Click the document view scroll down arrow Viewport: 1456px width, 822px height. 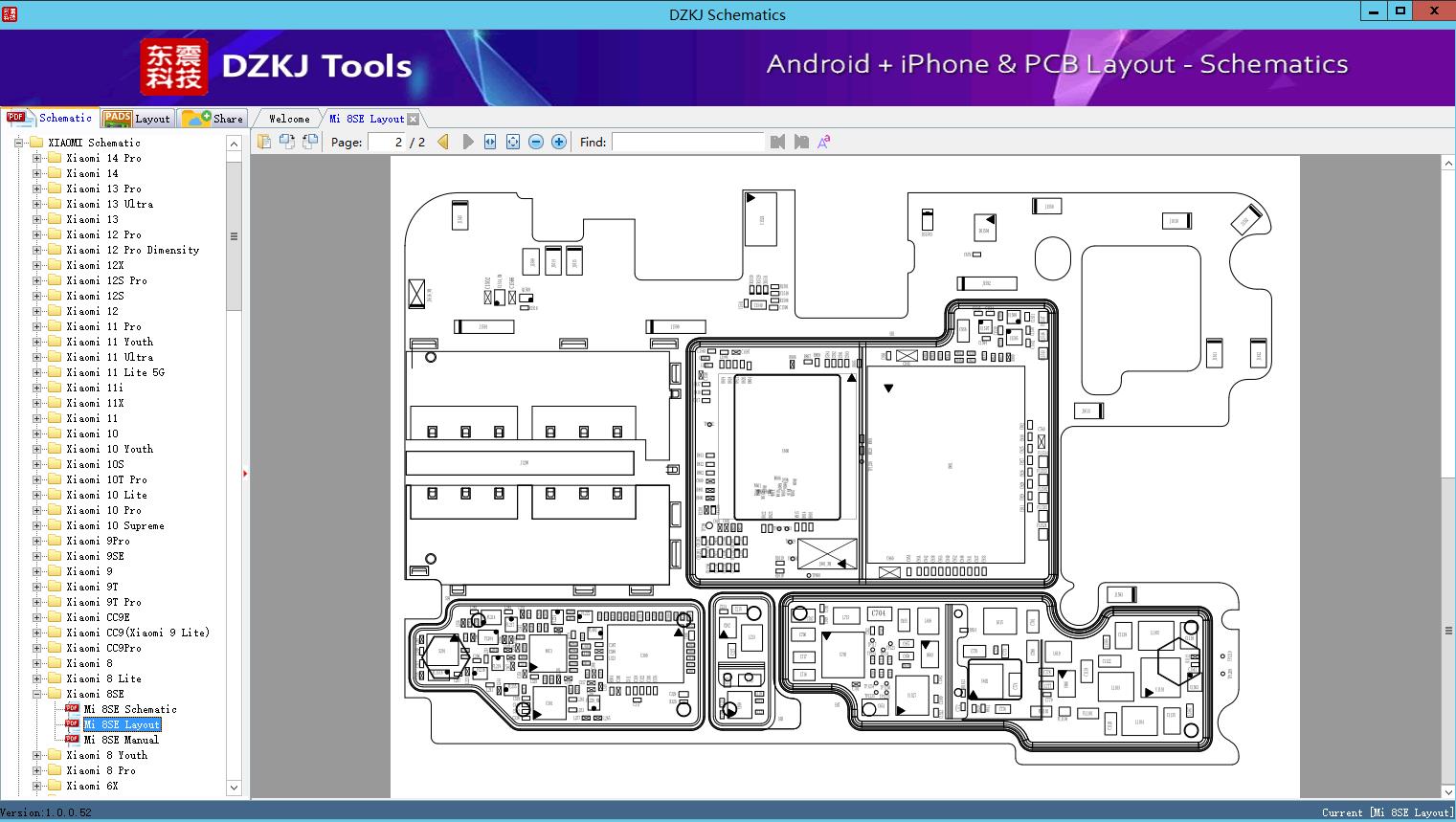(x=1447, y=792)
